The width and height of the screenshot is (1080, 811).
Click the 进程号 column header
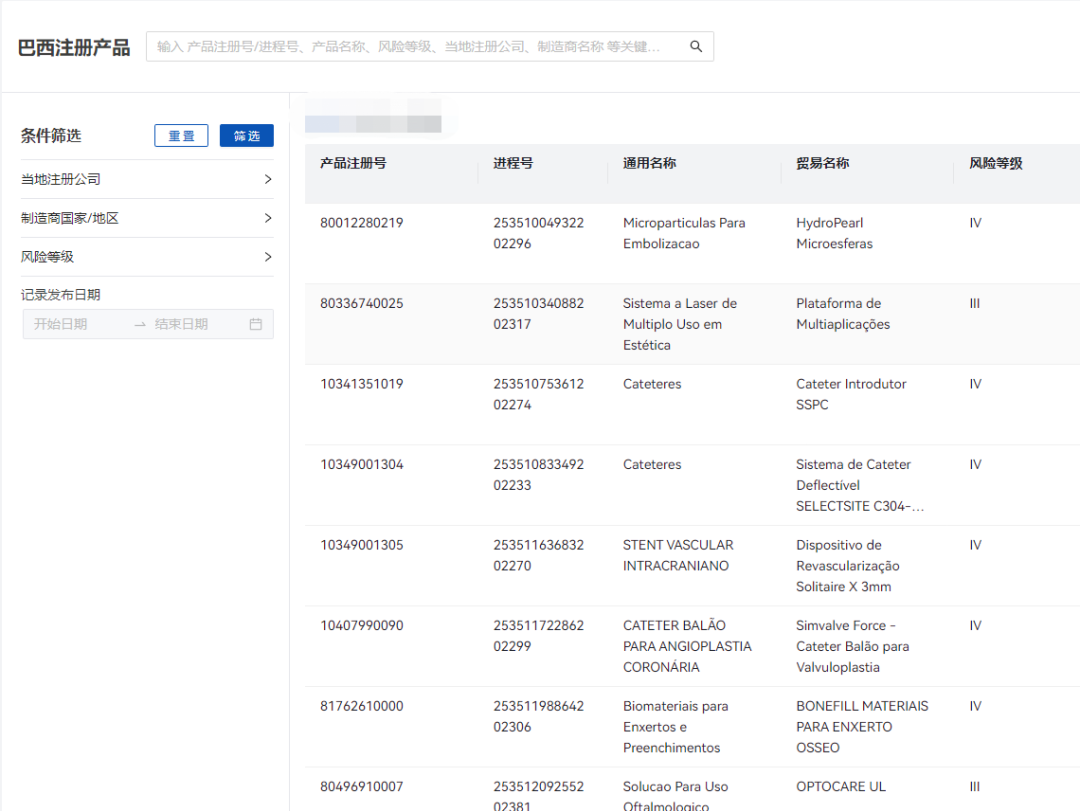pos(513,163)
